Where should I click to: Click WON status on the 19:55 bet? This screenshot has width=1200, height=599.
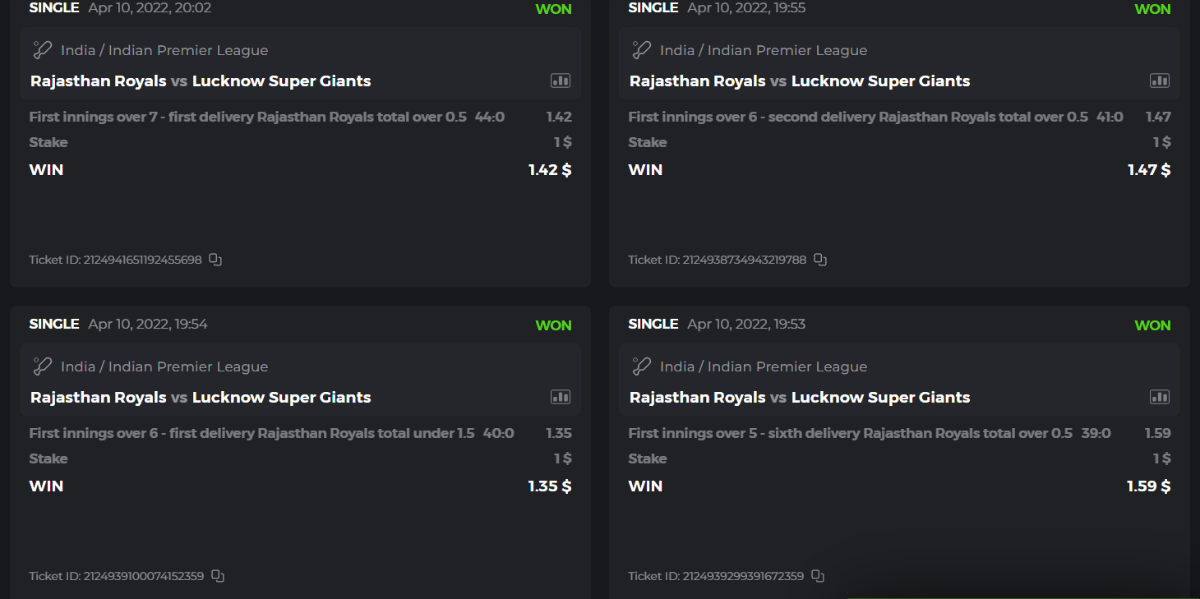tap(1152, 9)
